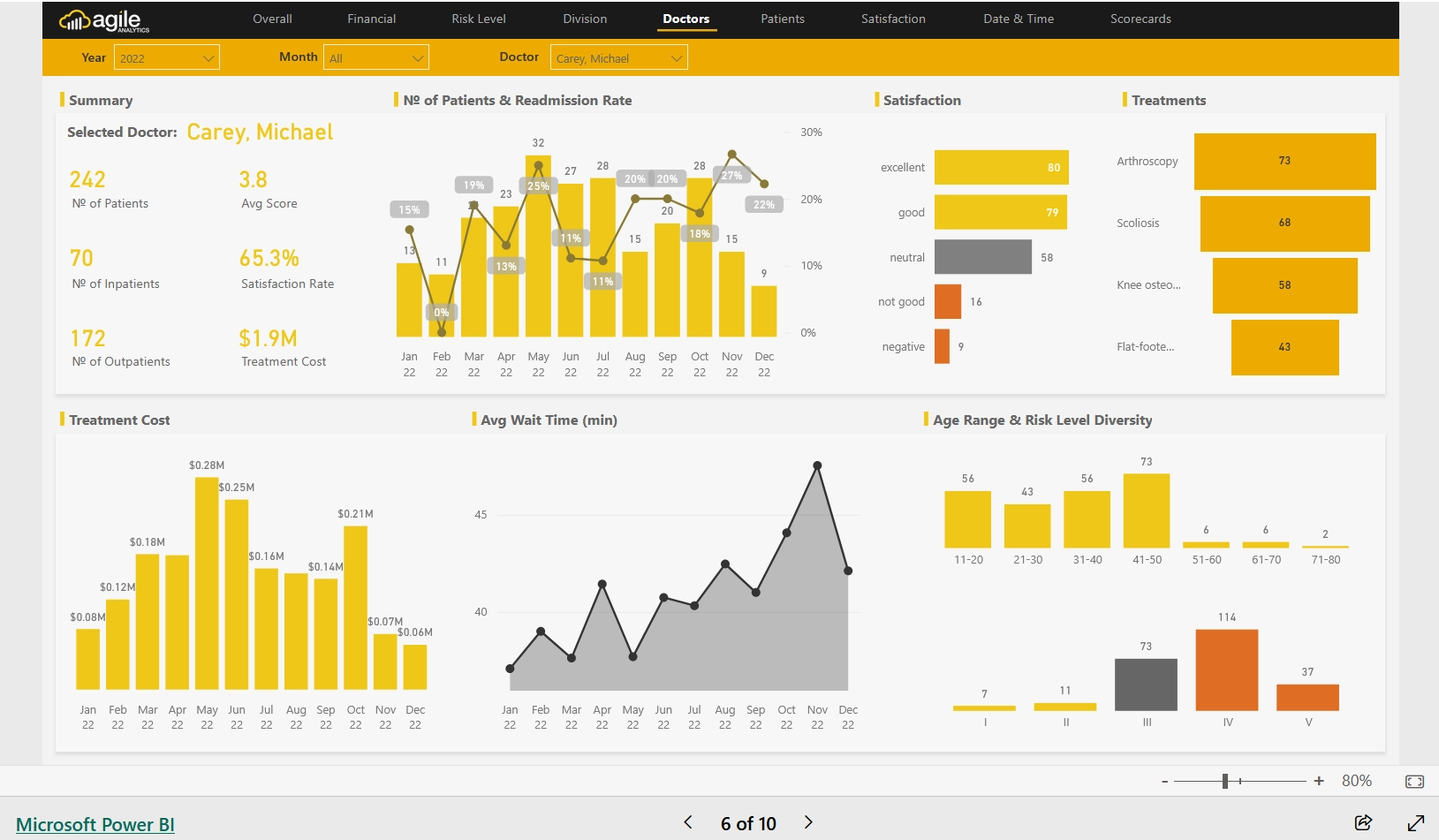
Task: Select the negative satisfaction bar
Action: point(942,346)
